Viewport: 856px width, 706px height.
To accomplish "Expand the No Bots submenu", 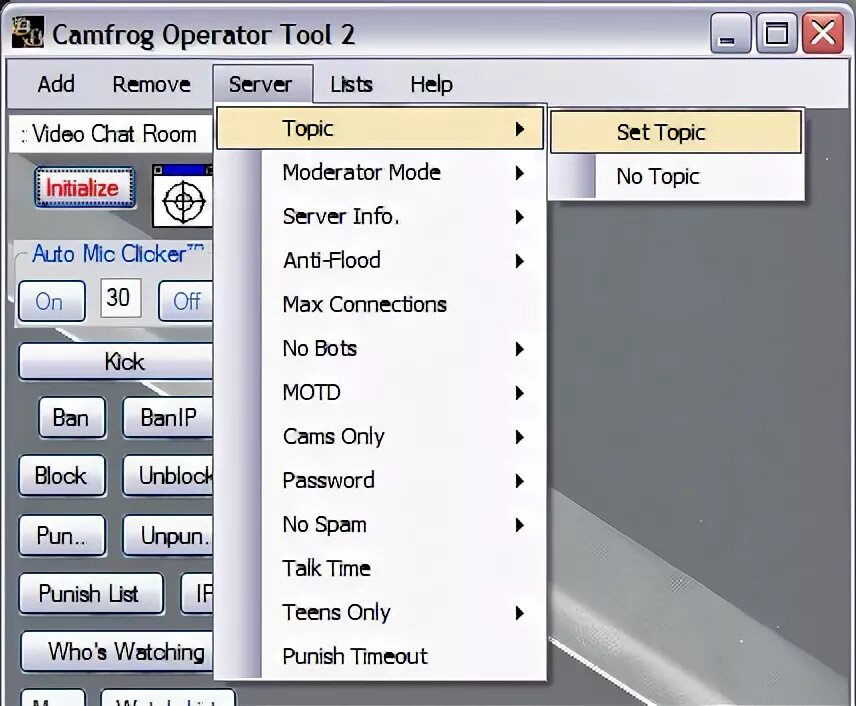I will click(380, 348).
